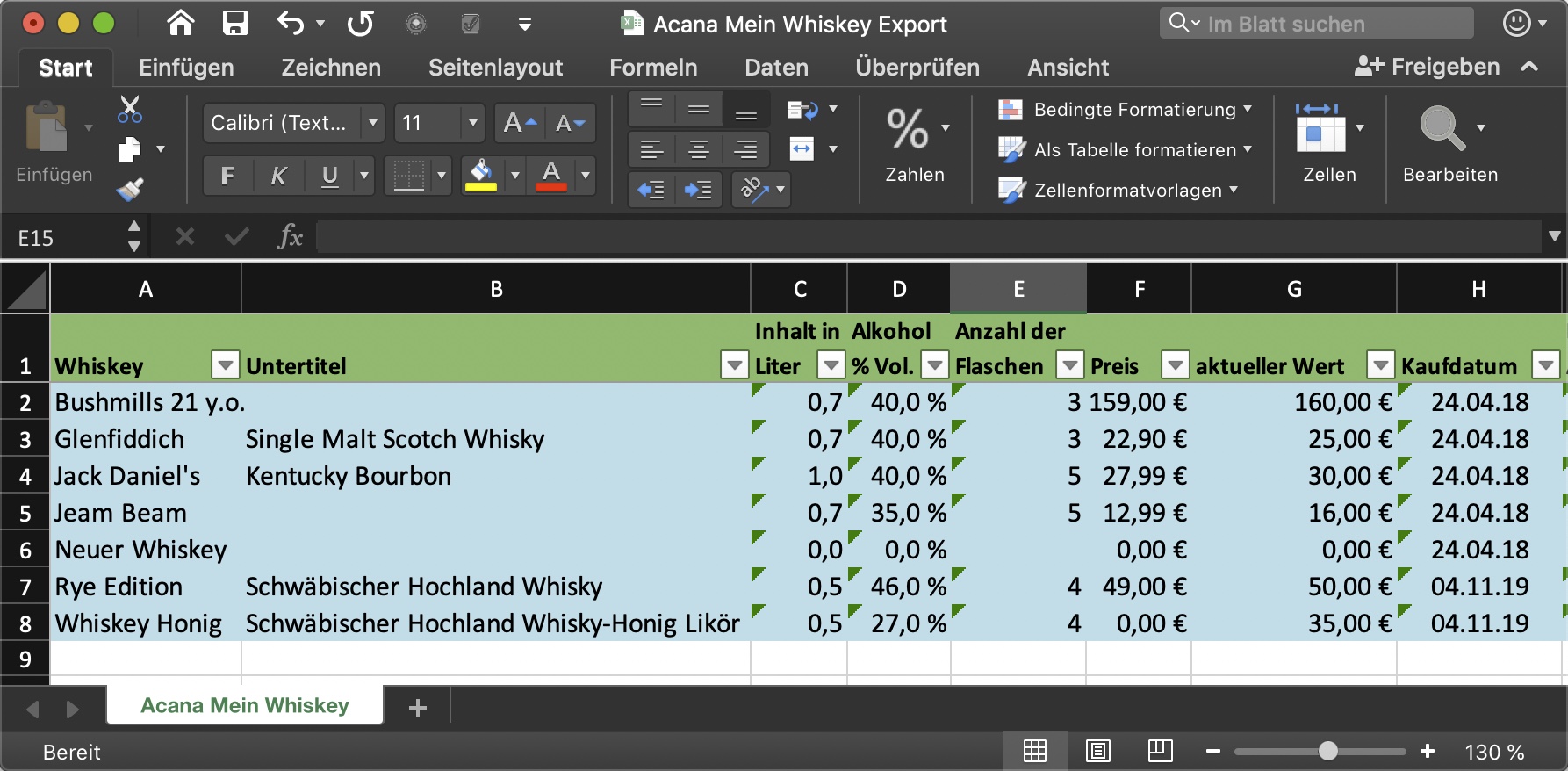Click the Einfügen paste clipboard icon
Screen dimensions: 1568x771
[47, 127]
